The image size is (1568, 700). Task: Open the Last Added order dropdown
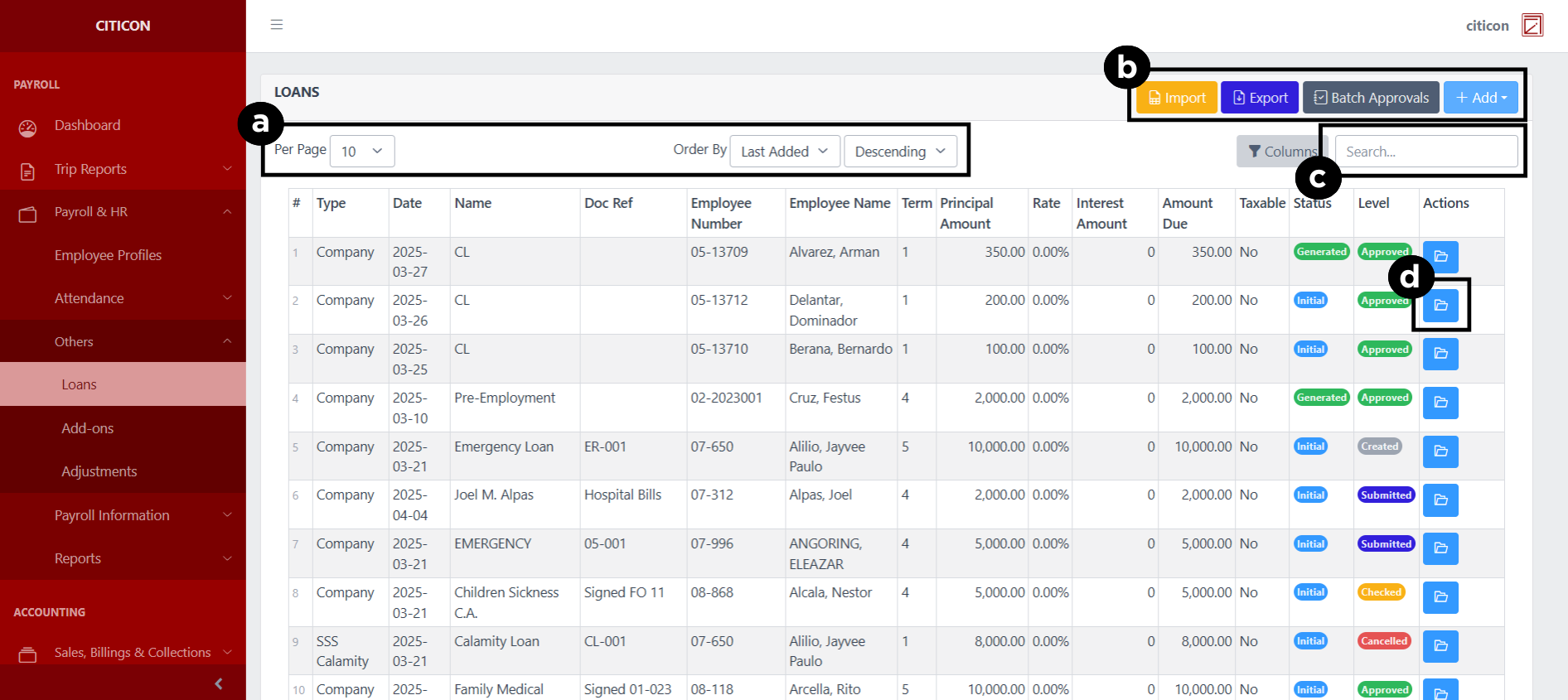(785, 152)
